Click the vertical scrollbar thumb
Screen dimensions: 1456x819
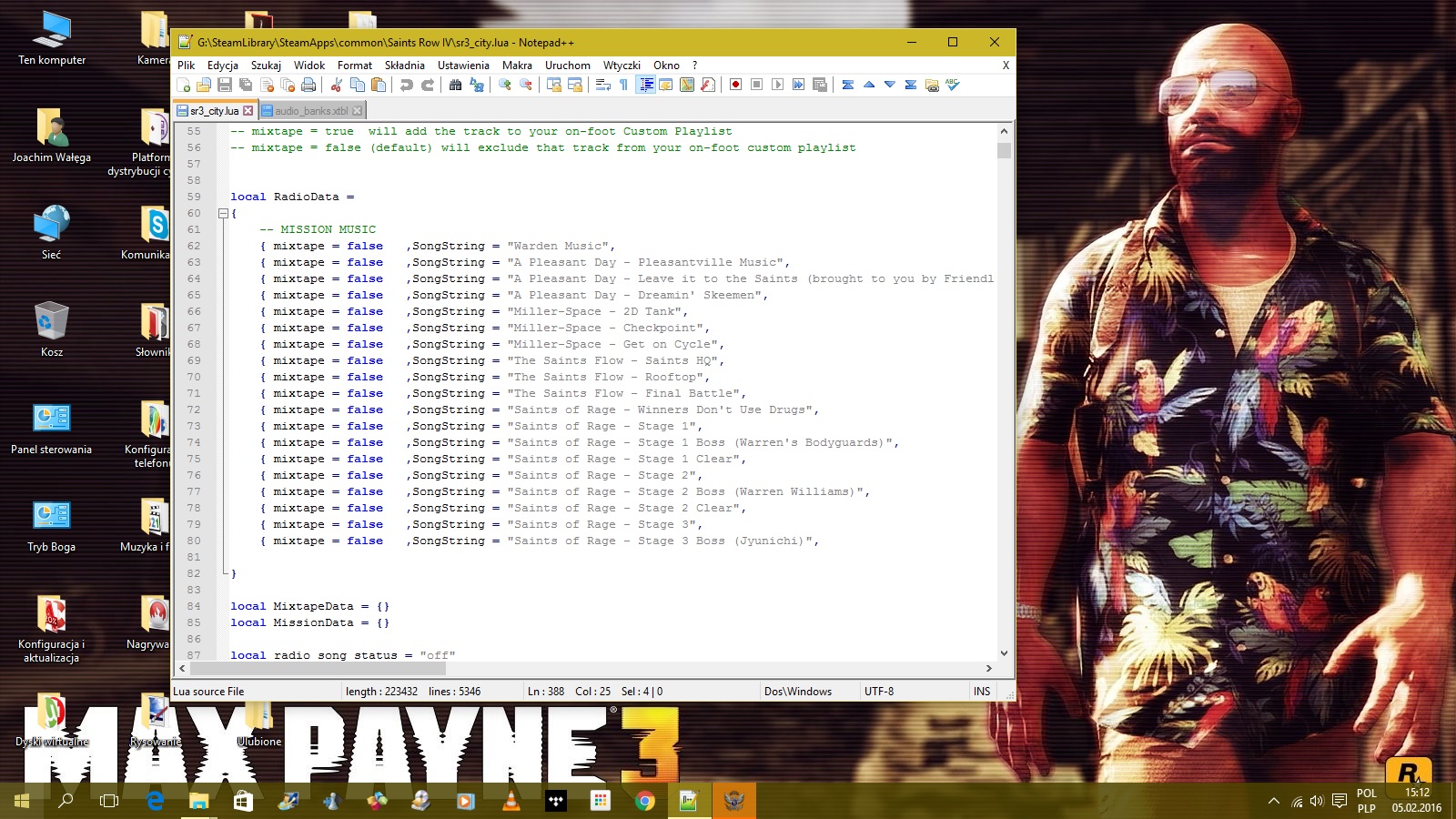pos(1004,150)
